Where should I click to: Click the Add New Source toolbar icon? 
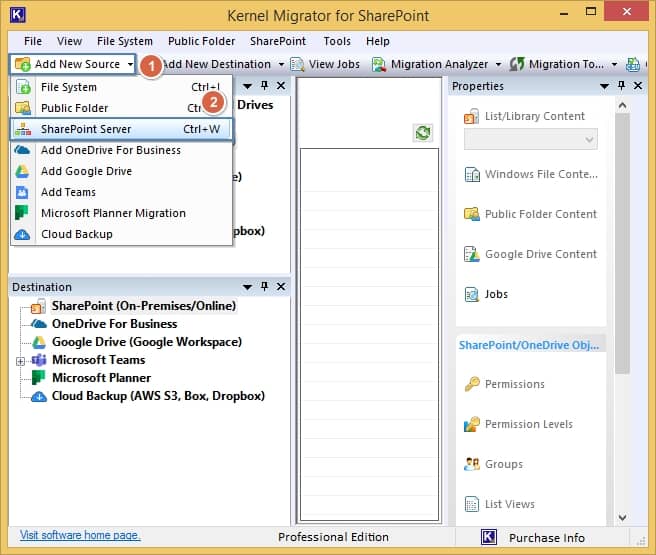coord(23,64)
